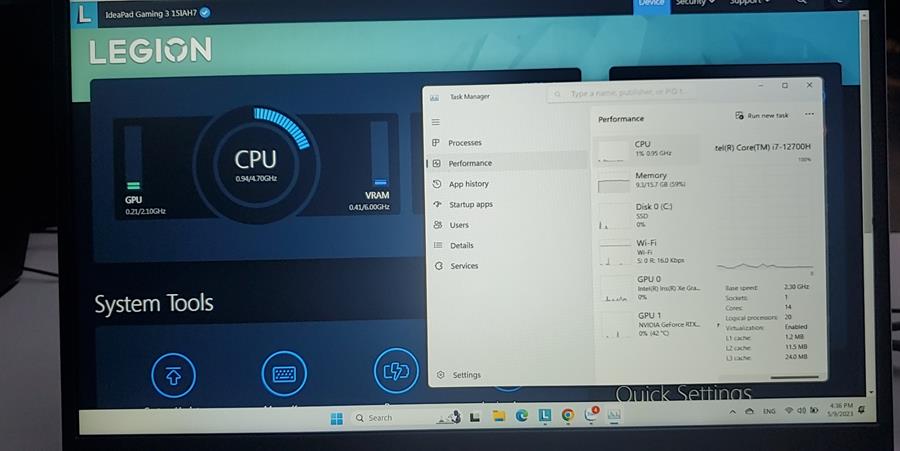Click battery icon in system tray
The image size is (900, 451).
click(x=813, y=410)
